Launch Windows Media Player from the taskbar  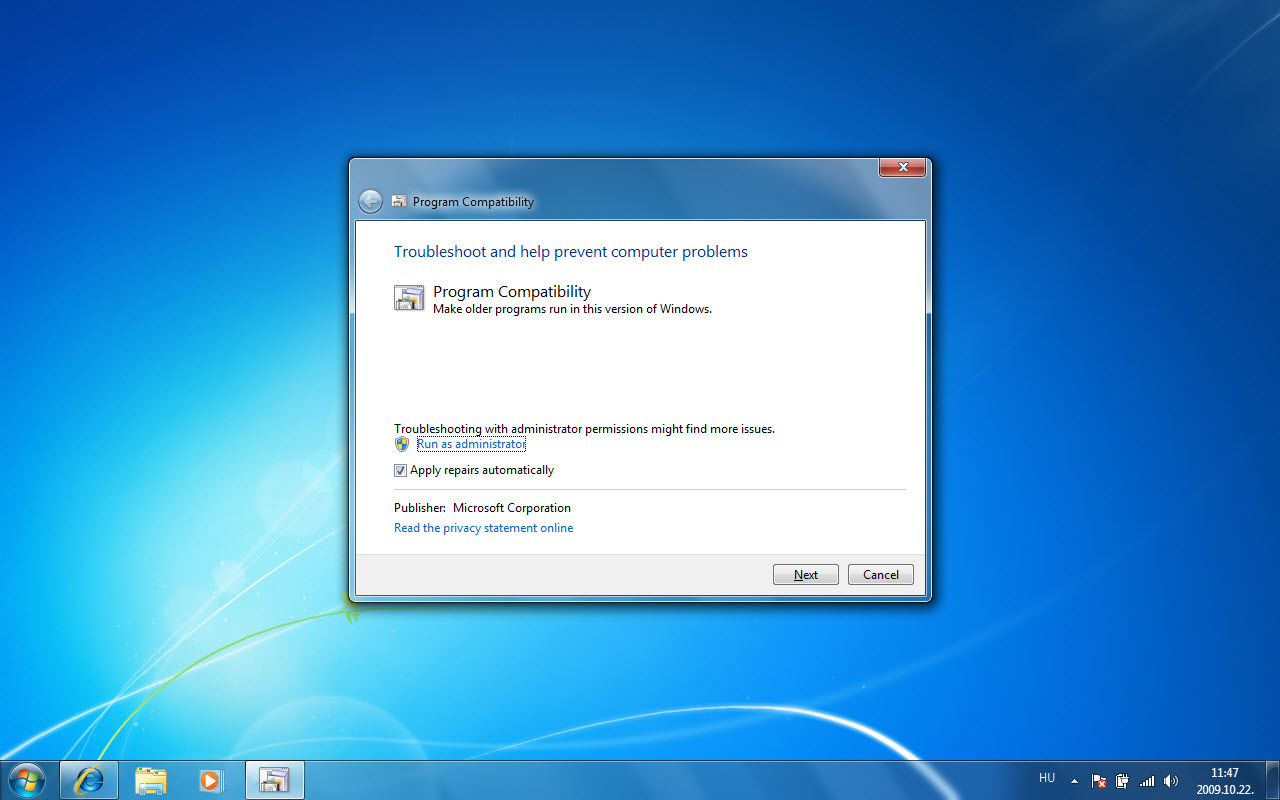coord(210,780)
